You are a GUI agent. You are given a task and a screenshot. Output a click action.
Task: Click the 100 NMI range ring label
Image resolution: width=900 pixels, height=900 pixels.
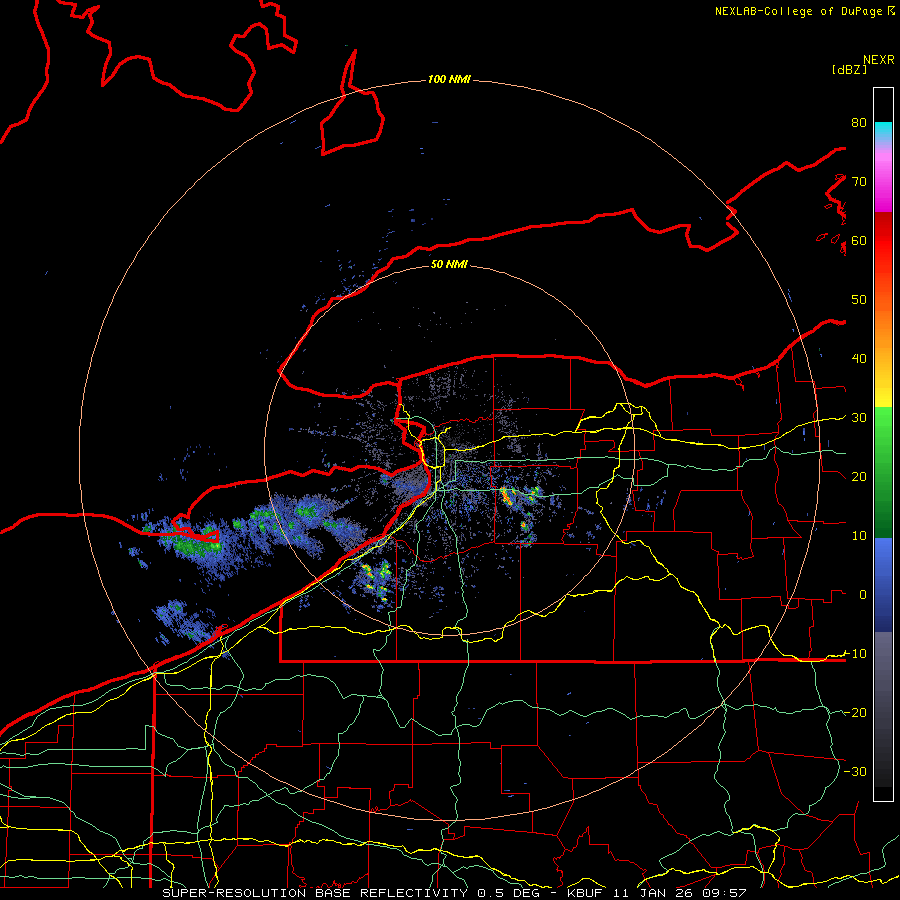(449, 79)
